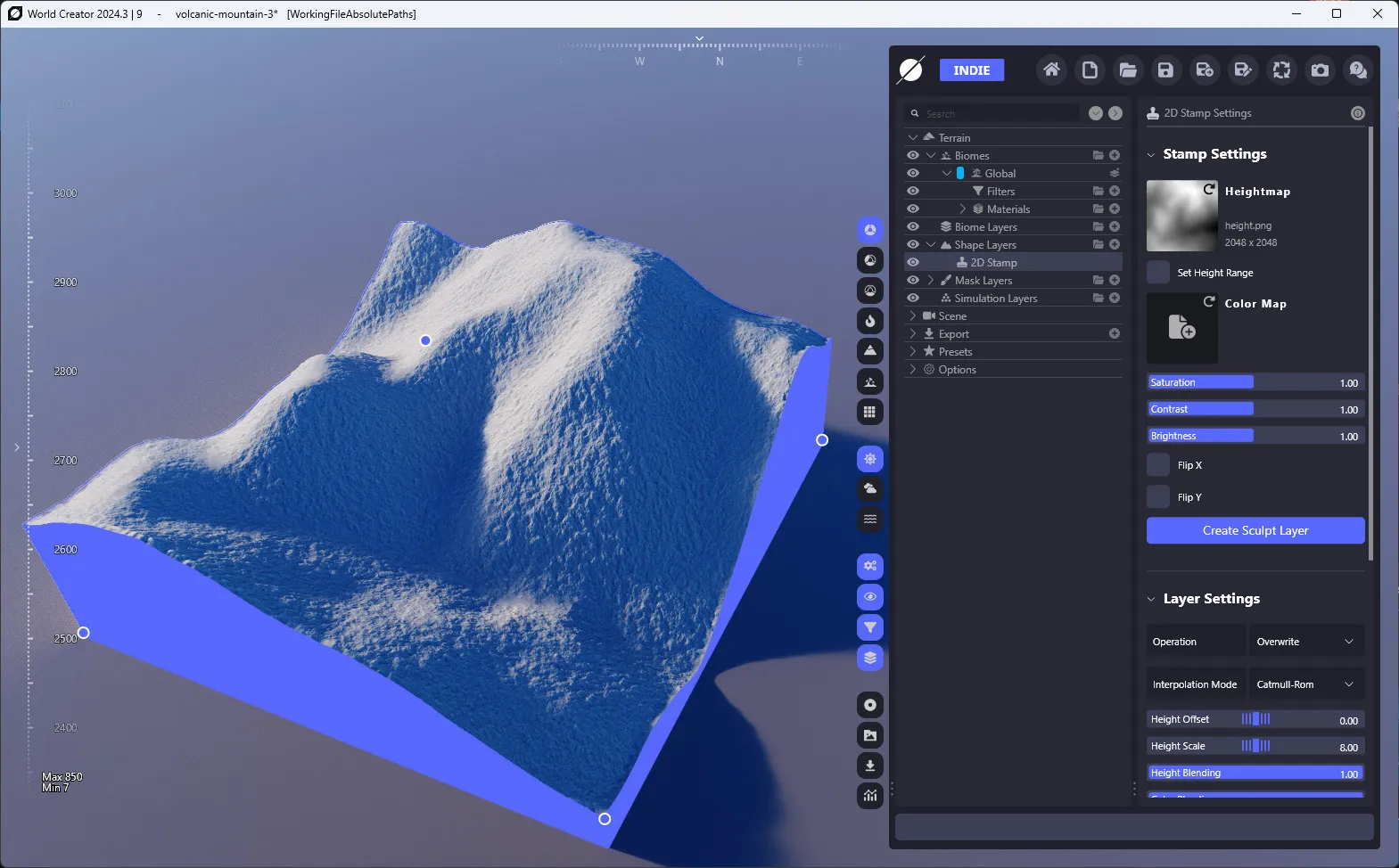Image resolution: width=1399 pixels, height=868 pixels.
Task: Select the Biome Layers row
Action: coord(1013,226)
